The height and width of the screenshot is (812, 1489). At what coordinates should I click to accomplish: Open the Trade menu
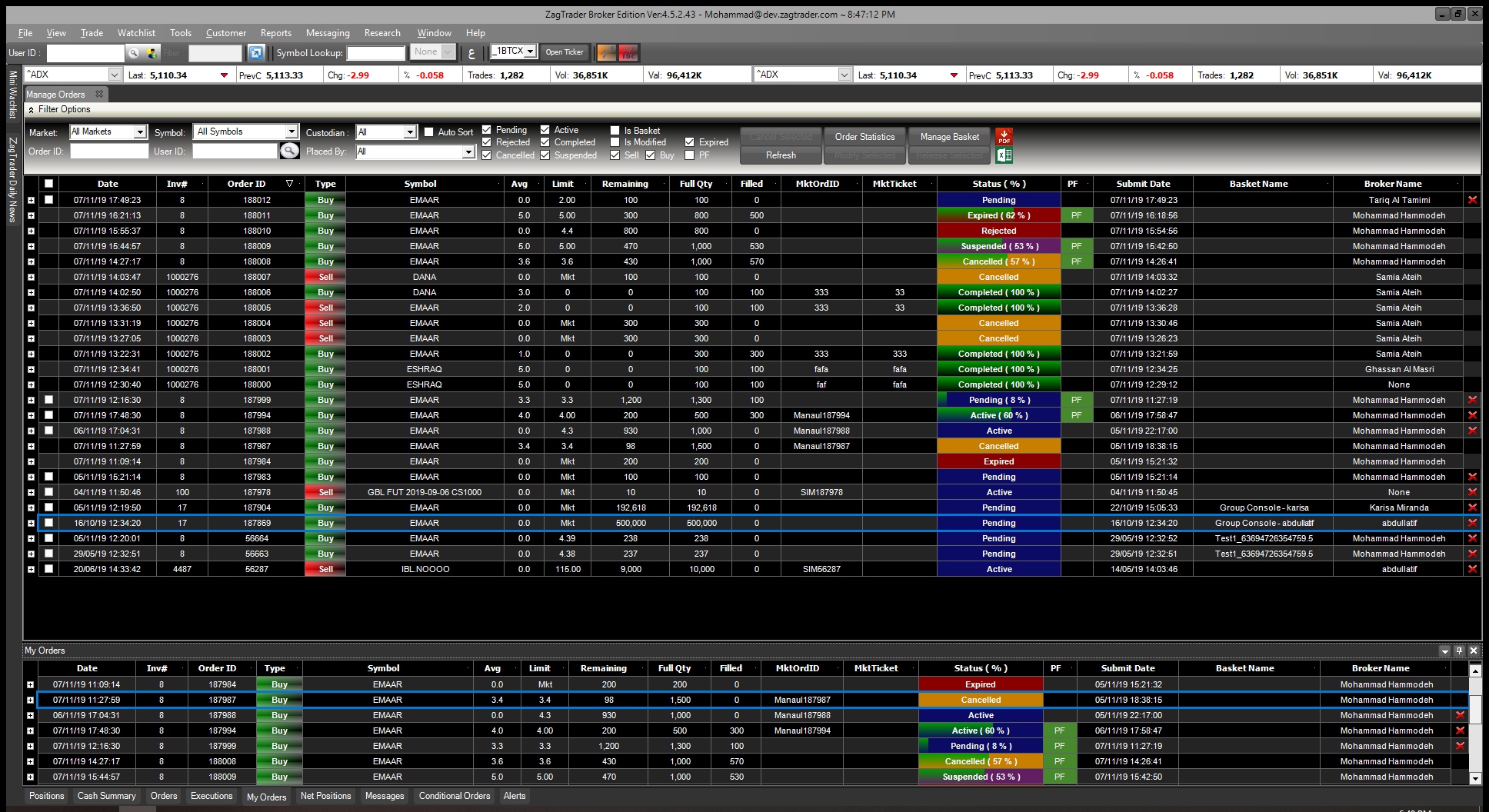click(92, 33)
